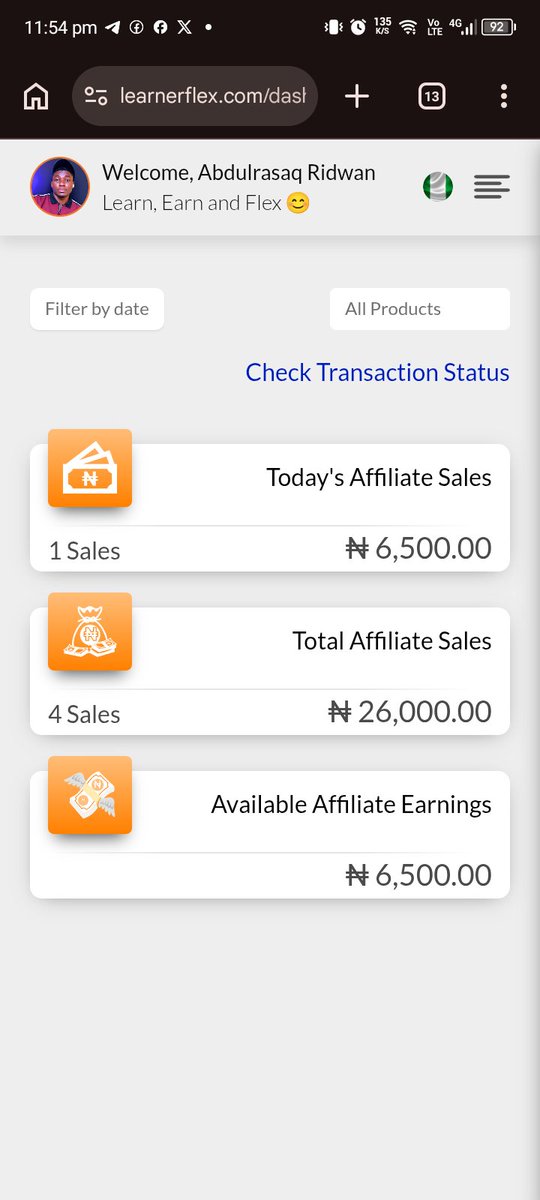This screenshot has width=540, height=1200.
Task: Open a new tab with plus icon
Action: (x=357, y=96)
